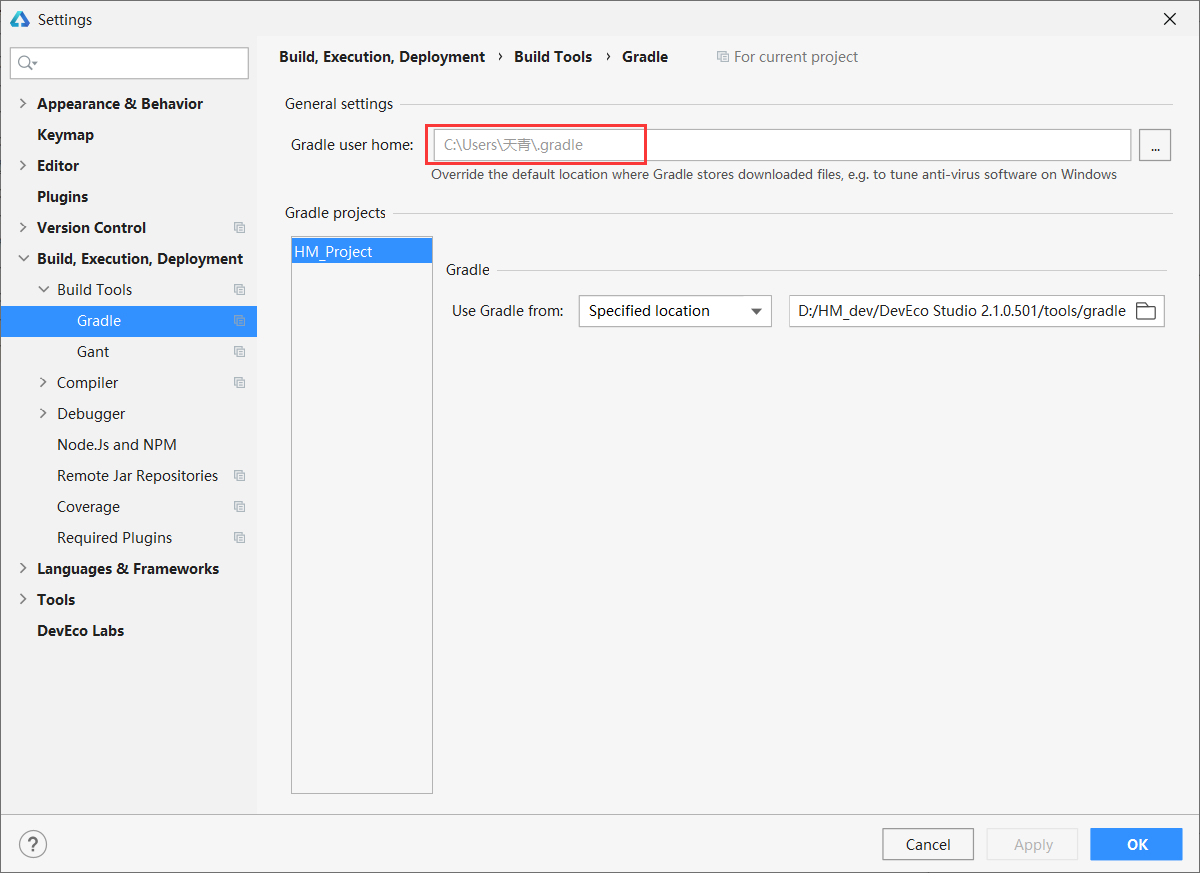Click the Gradle specified location path field
1200x873 pixels.
976,311
